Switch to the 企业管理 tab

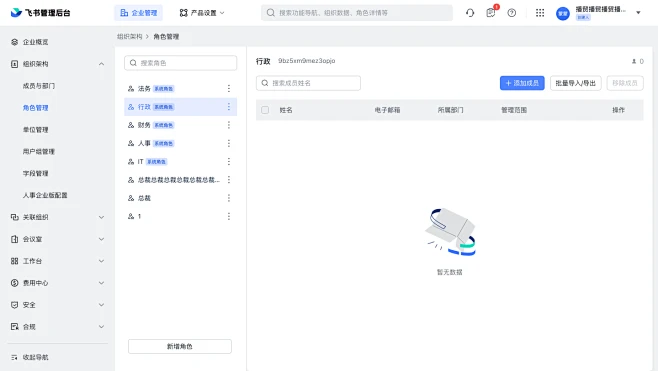tap(138, 13)
